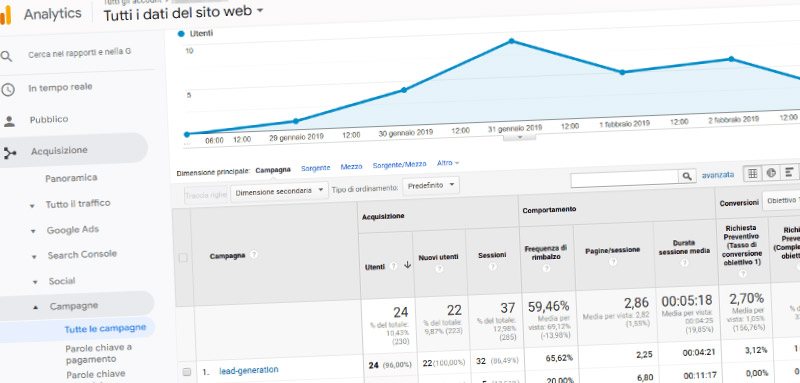Click the Utenti descending sort arrow
The width and height of the screenshot is (800, 383).
[407, 265]
